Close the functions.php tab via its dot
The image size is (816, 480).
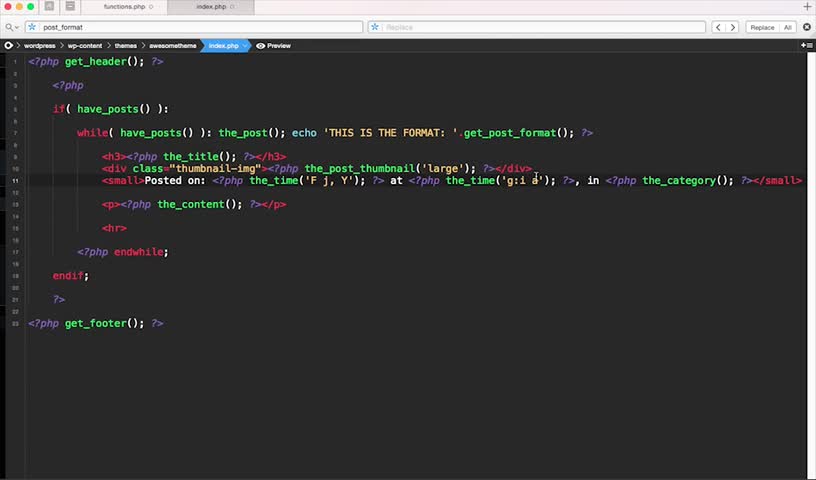(x=151, y=7)
